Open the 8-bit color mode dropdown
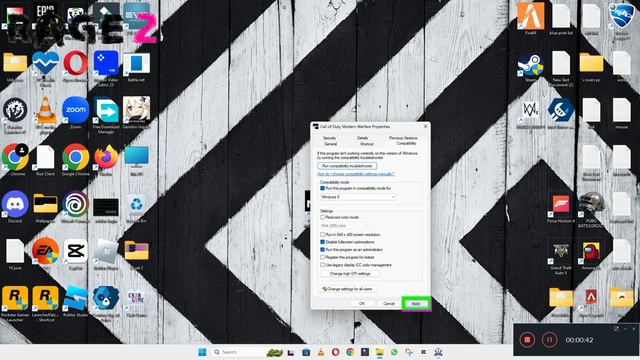 pyautogui.click(x=344, y=225)
